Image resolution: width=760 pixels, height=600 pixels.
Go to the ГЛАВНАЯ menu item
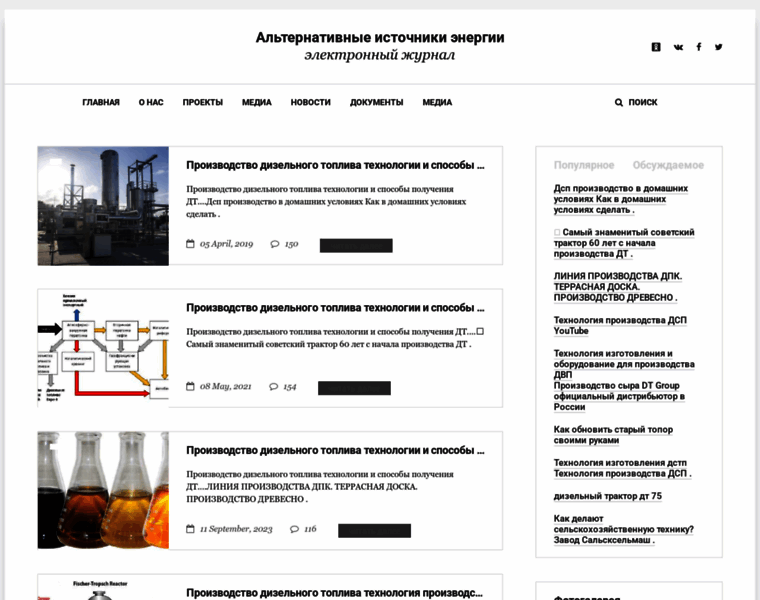101,102
